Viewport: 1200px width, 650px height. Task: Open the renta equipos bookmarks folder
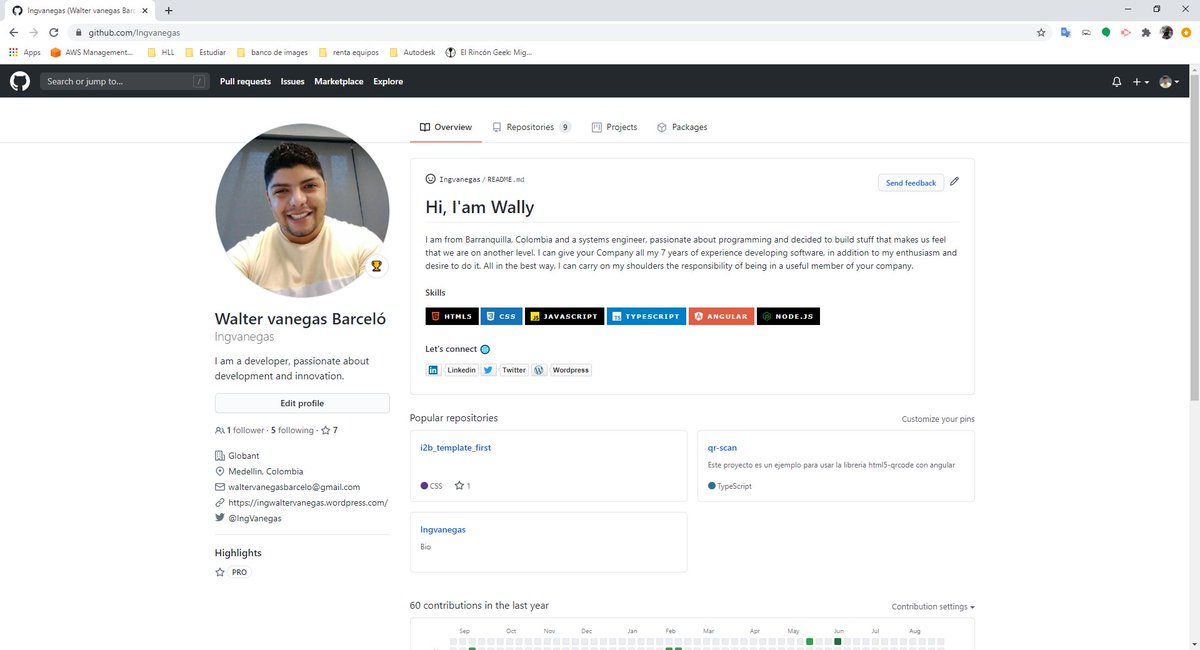click(348, 52)
